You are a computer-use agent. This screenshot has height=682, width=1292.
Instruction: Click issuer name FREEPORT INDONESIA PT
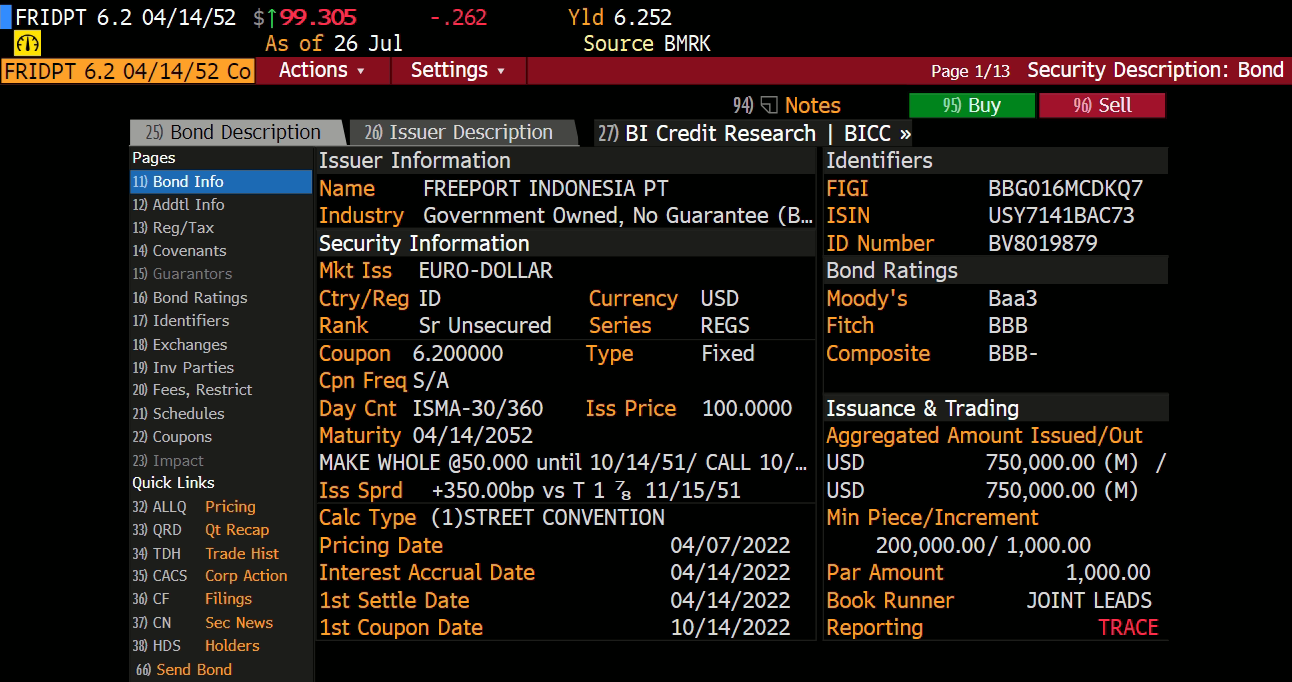pyautogui.click(x=545, y=188)
